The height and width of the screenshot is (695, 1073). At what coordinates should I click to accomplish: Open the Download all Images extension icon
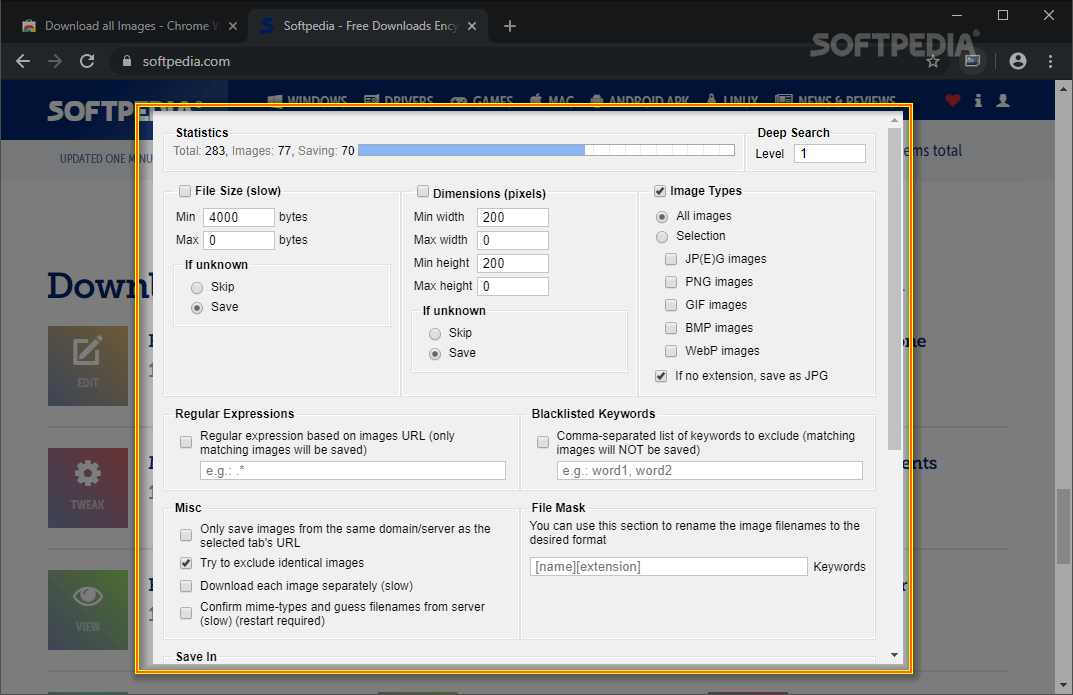pyautogui.click(x=972, y=61)
